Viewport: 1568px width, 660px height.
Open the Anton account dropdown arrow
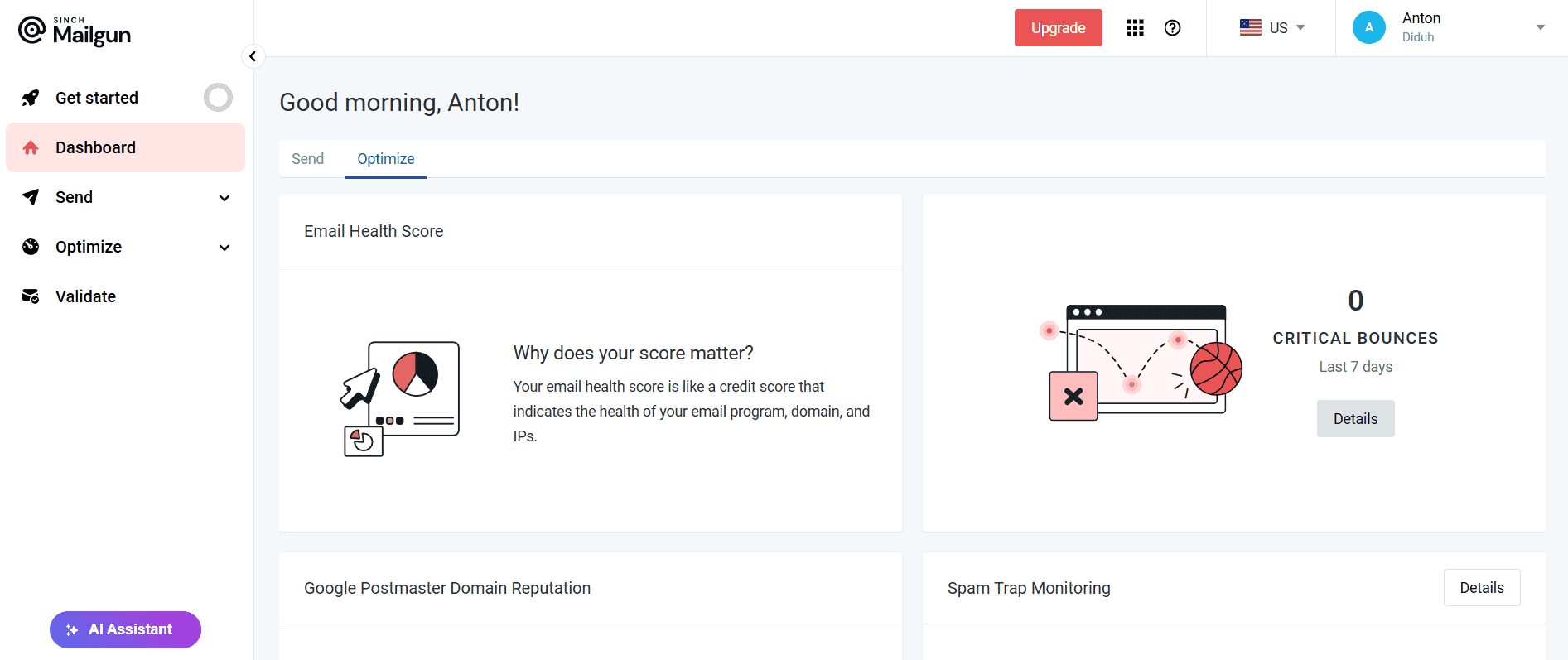pyautogui.click(x=1540, y=27)
